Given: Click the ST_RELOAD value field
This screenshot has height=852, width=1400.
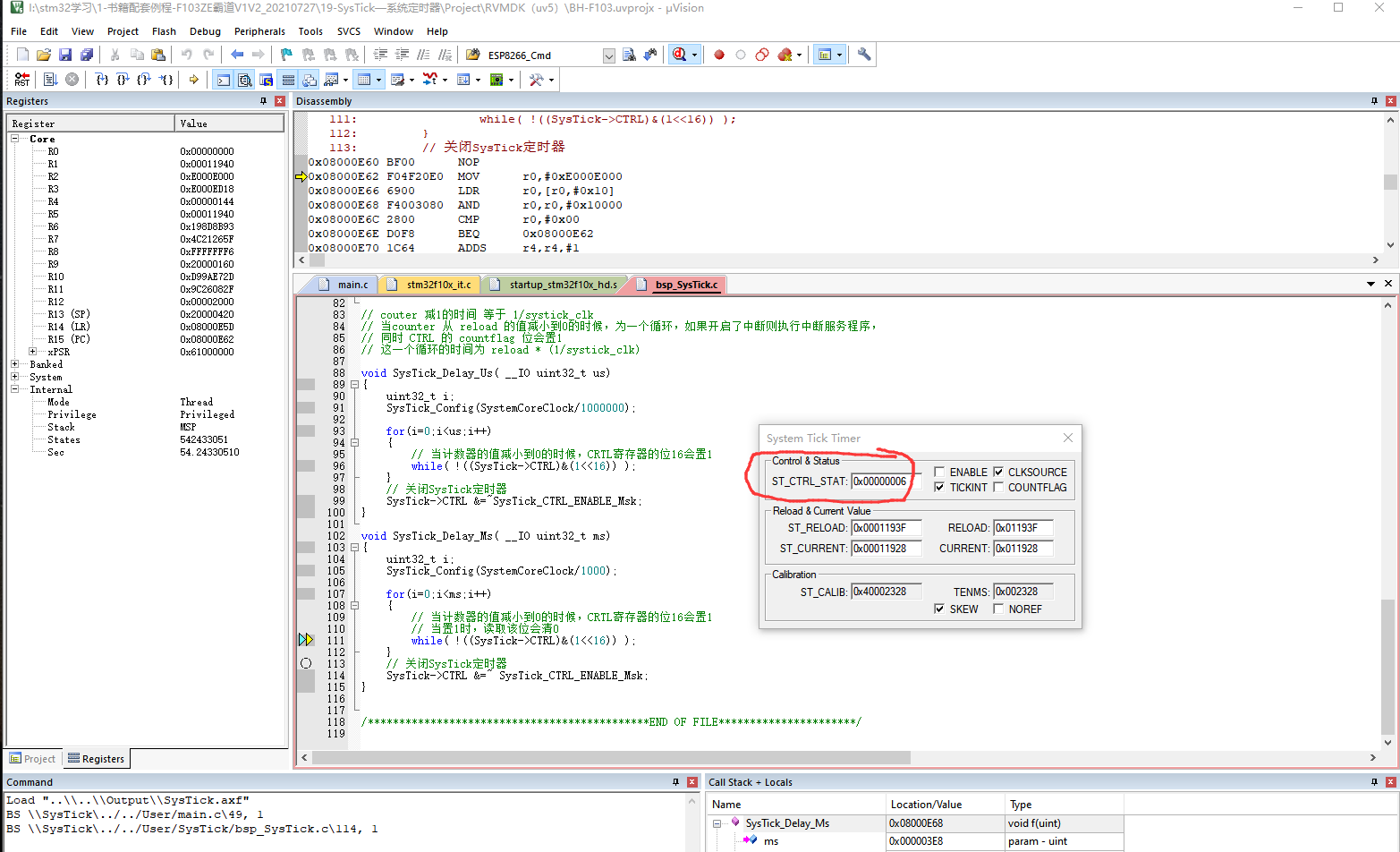Looking at the screenshot, I should [887, 528].
